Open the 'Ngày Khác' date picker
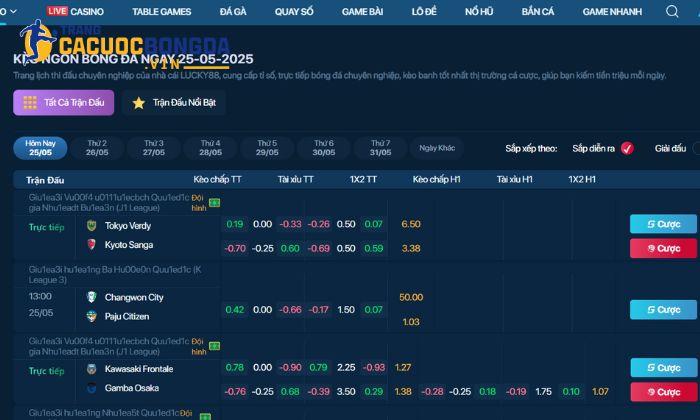This screenshot has height=420, width=700. (437, 148)
